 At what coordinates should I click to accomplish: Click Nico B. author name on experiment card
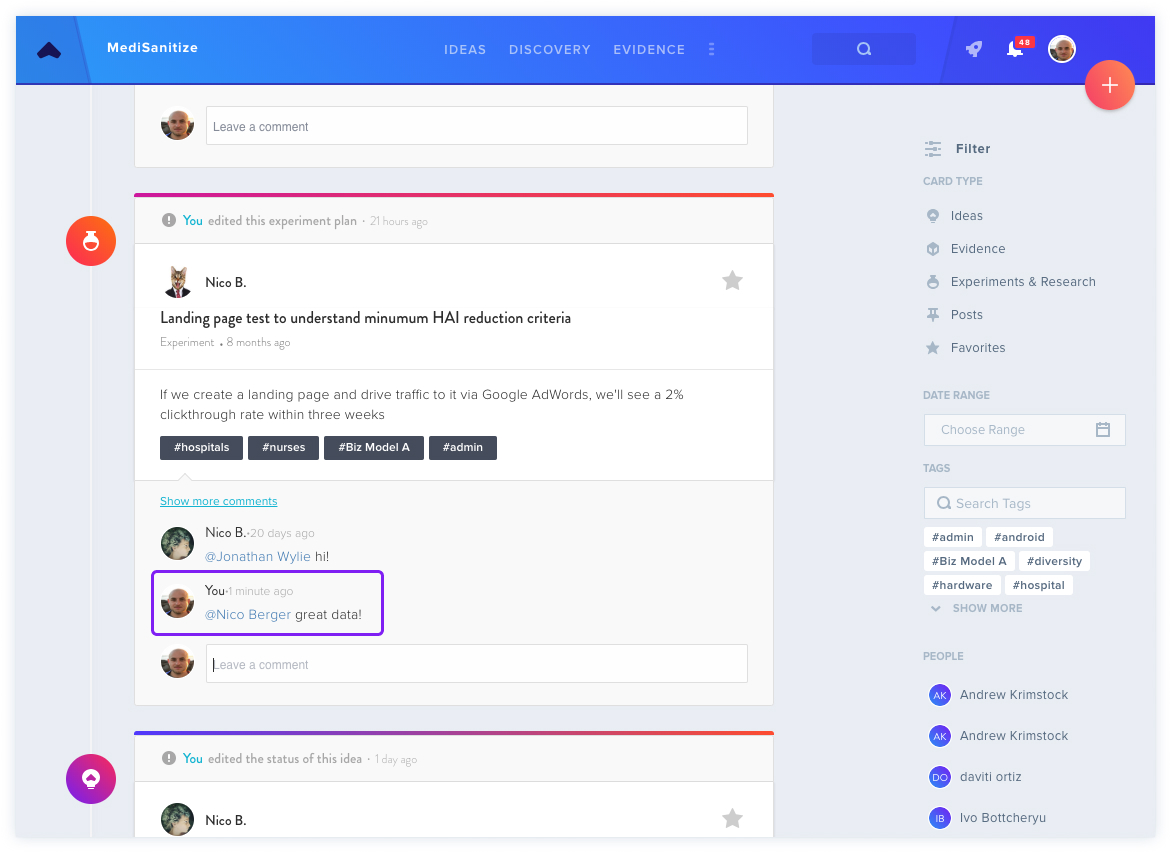226,282
